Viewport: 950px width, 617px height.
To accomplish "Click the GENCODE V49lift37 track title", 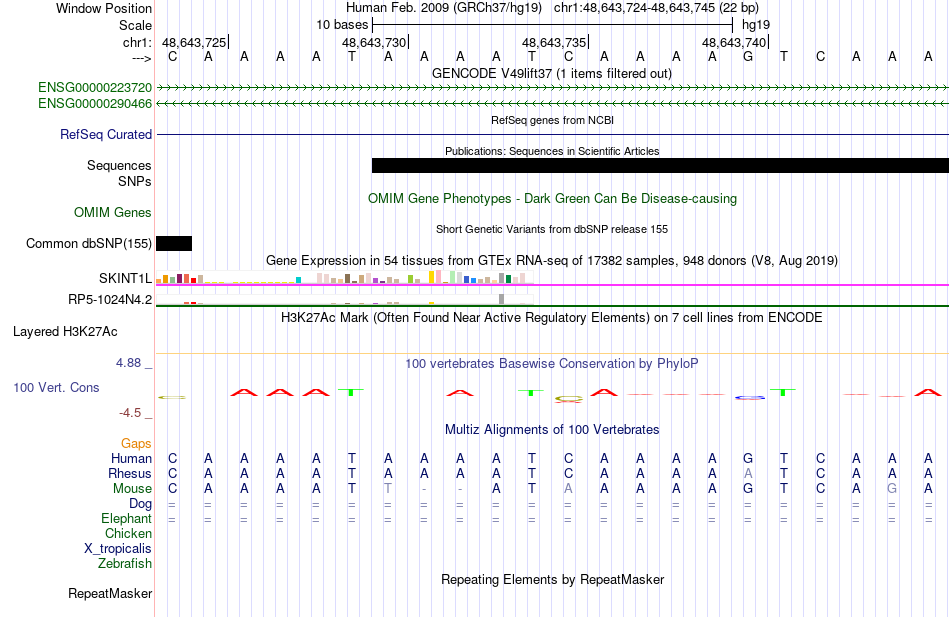I will coord(552,73).
